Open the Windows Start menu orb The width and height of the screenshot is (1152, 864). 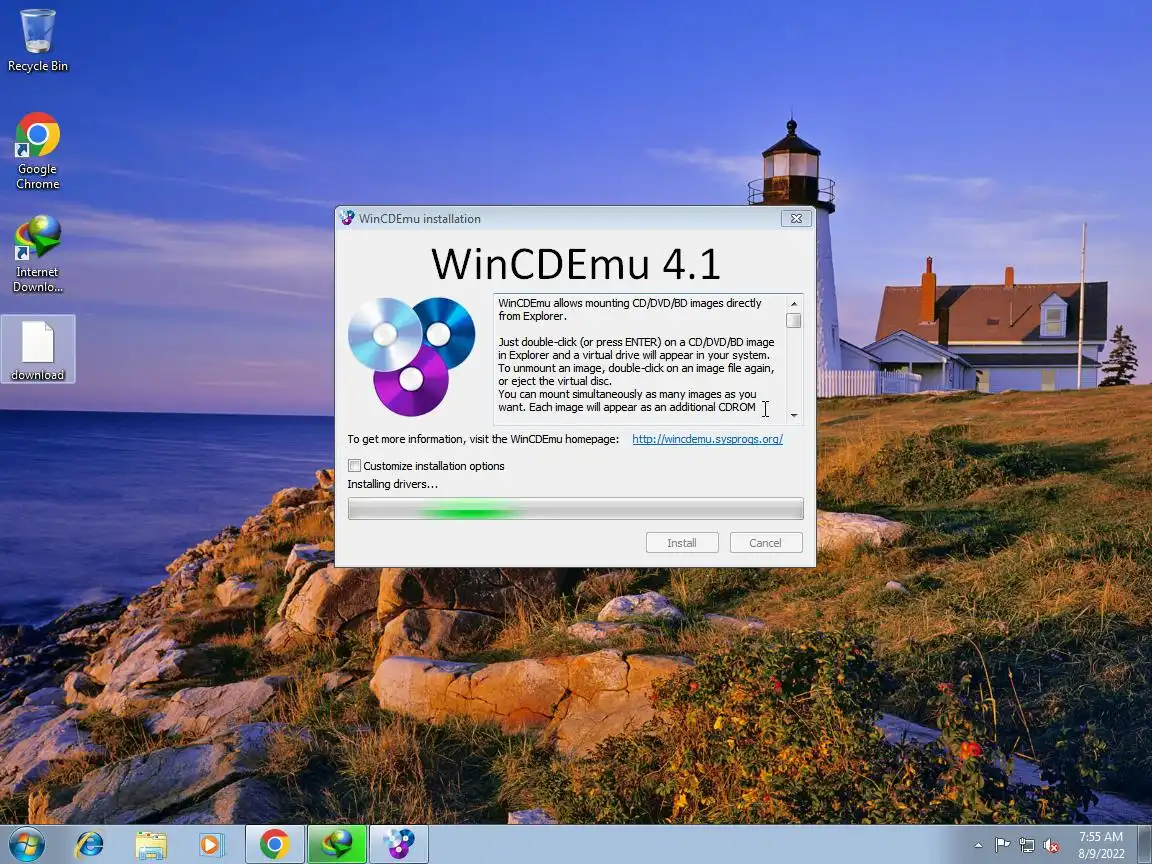26,845
